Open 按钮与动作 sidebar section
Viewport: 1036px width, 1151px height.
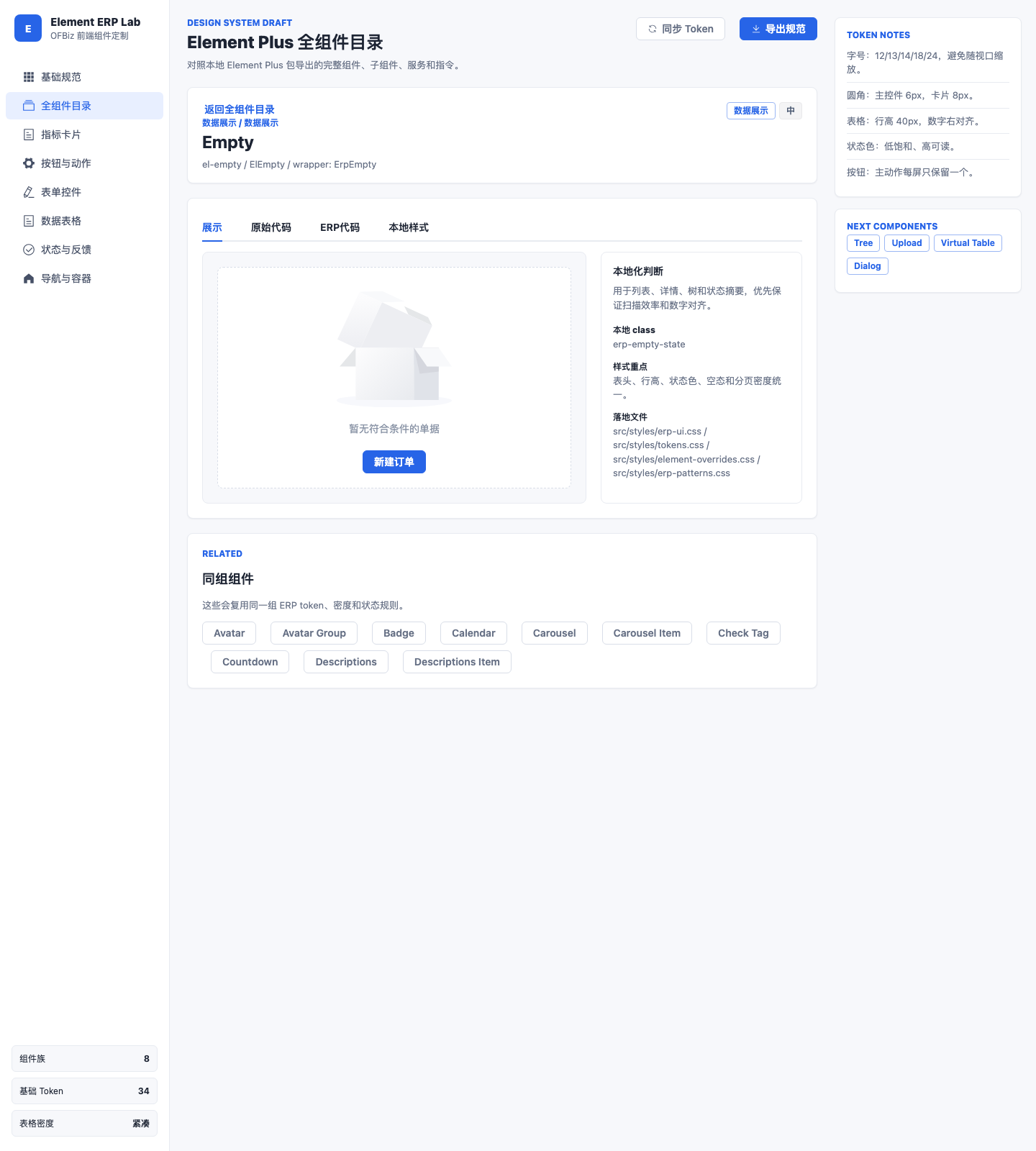(84, 163)
